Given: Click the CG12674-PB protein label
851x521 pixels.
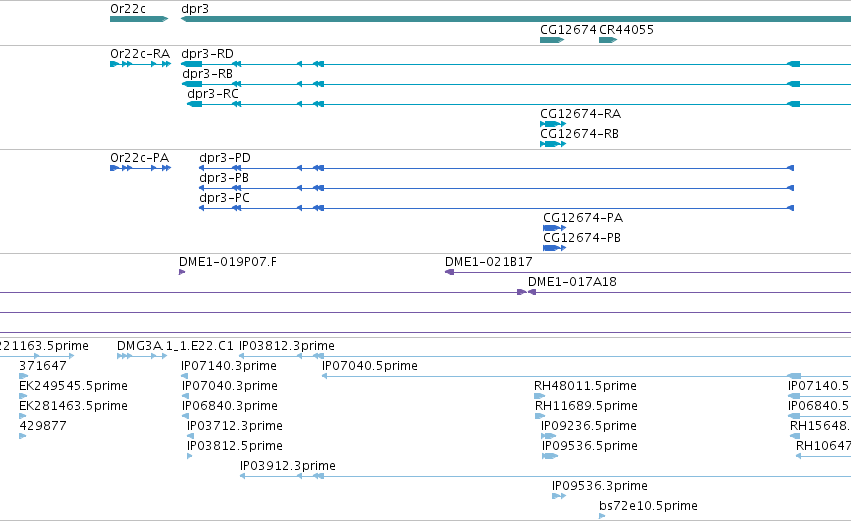Looking at the screenshot, I should [x=582, y=238].
